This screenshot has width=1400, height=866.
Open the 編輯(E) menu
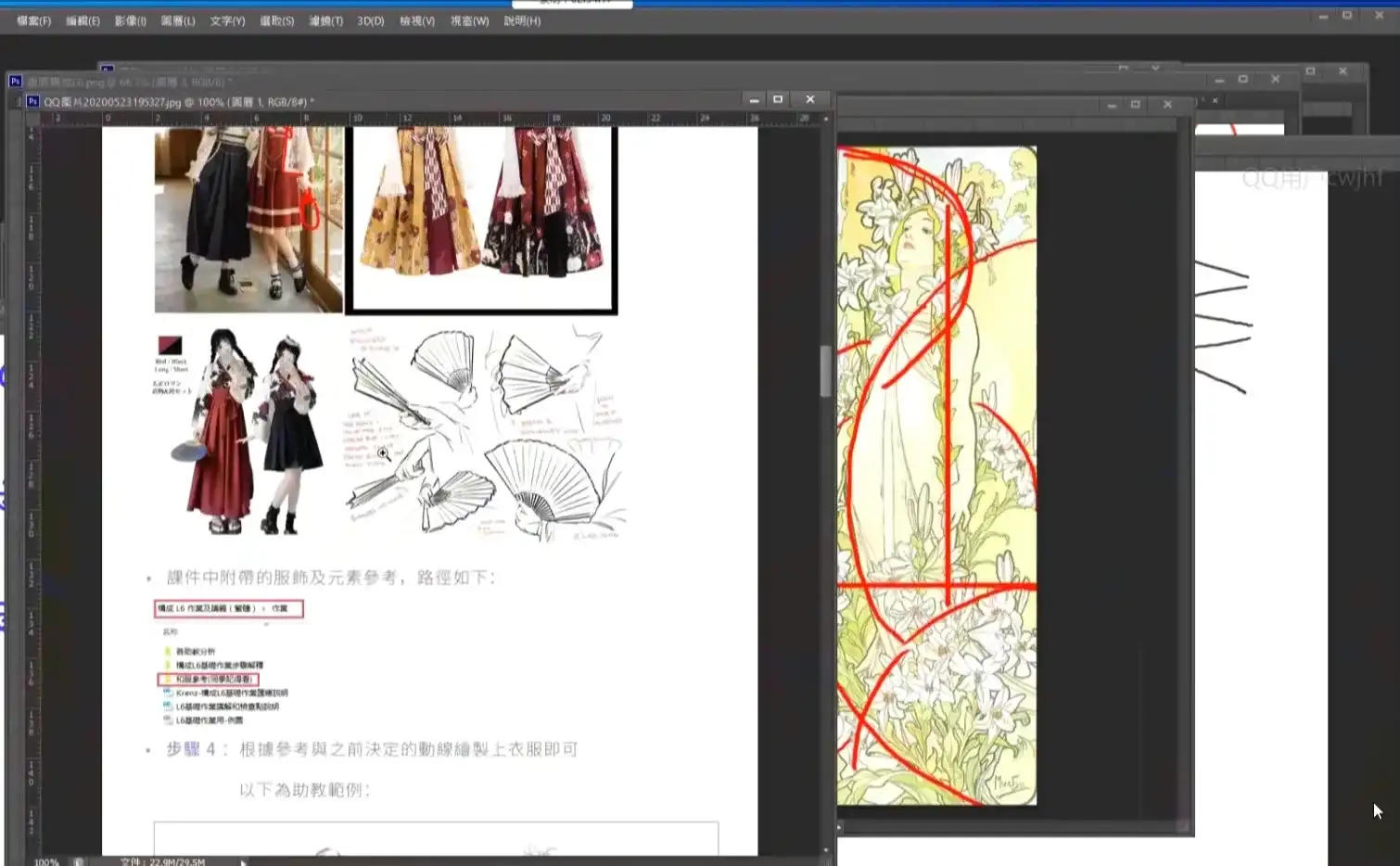tap(82, 20)
